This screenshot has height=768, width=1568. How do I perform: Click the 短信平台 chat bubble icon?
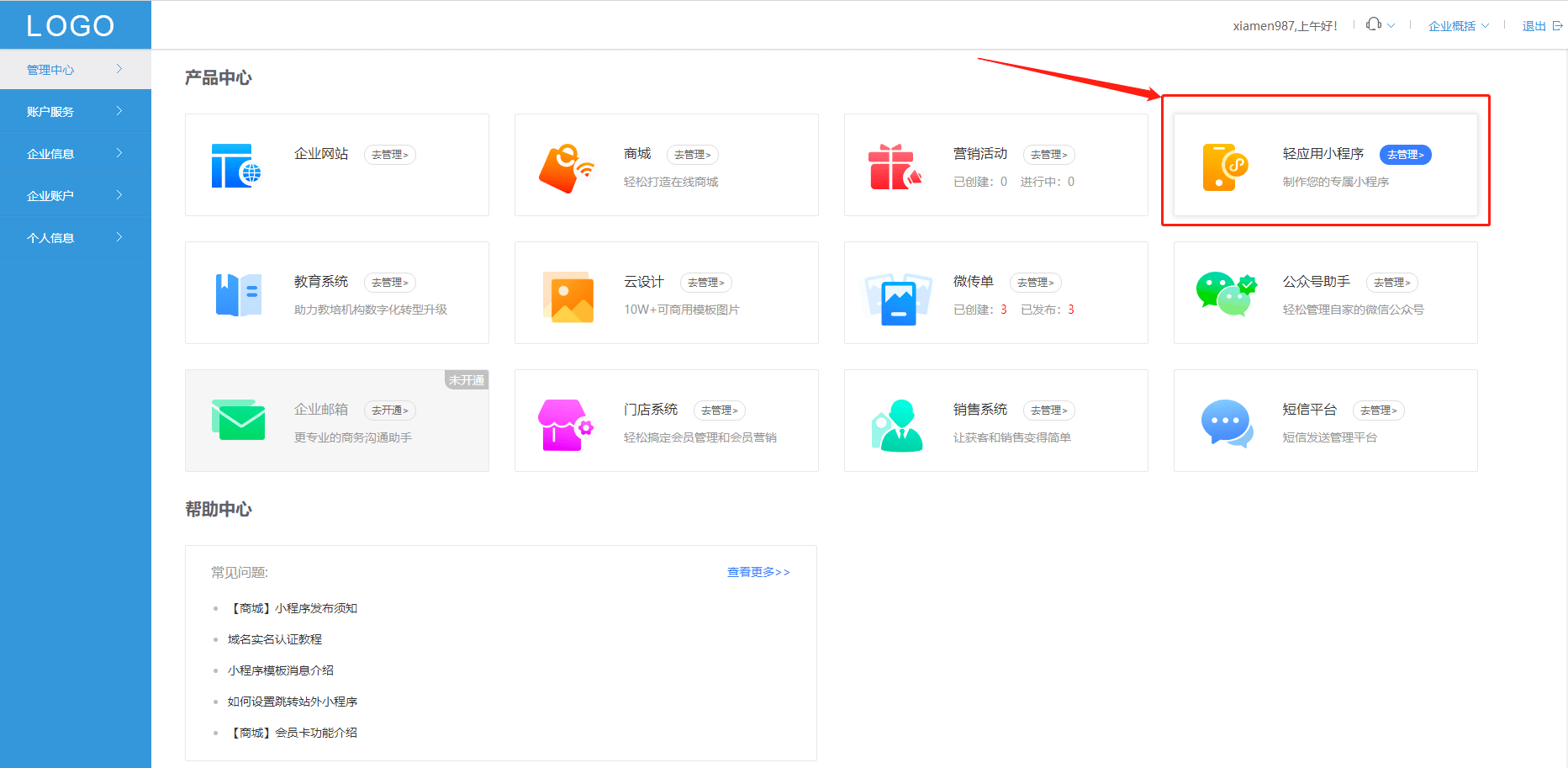[1227, 423]
